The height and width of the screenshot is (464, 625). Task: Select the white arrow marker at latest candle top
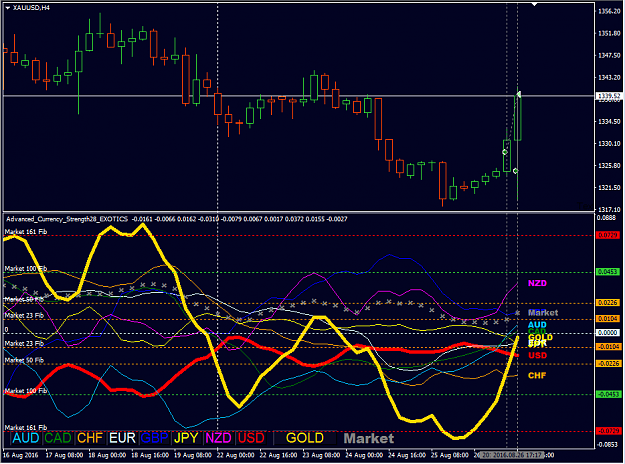tap(518, 94)
